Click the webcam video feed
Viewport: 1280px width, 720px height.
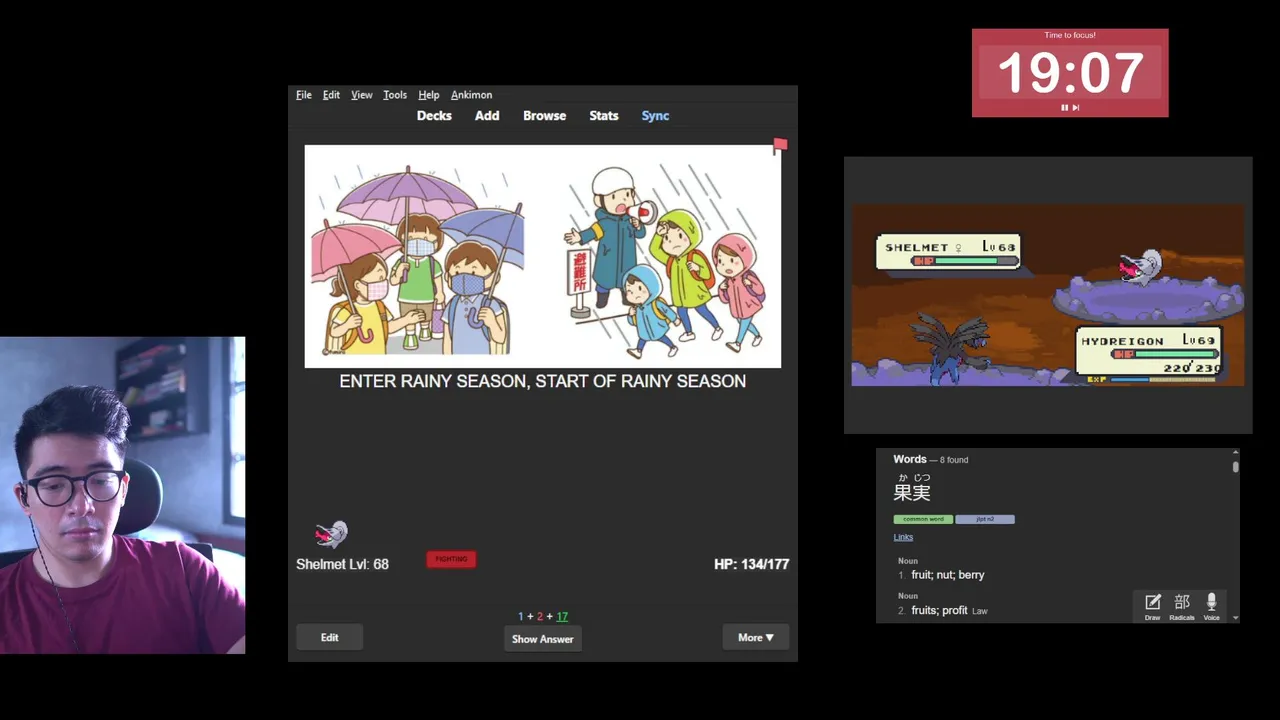(x=122, y=496)
